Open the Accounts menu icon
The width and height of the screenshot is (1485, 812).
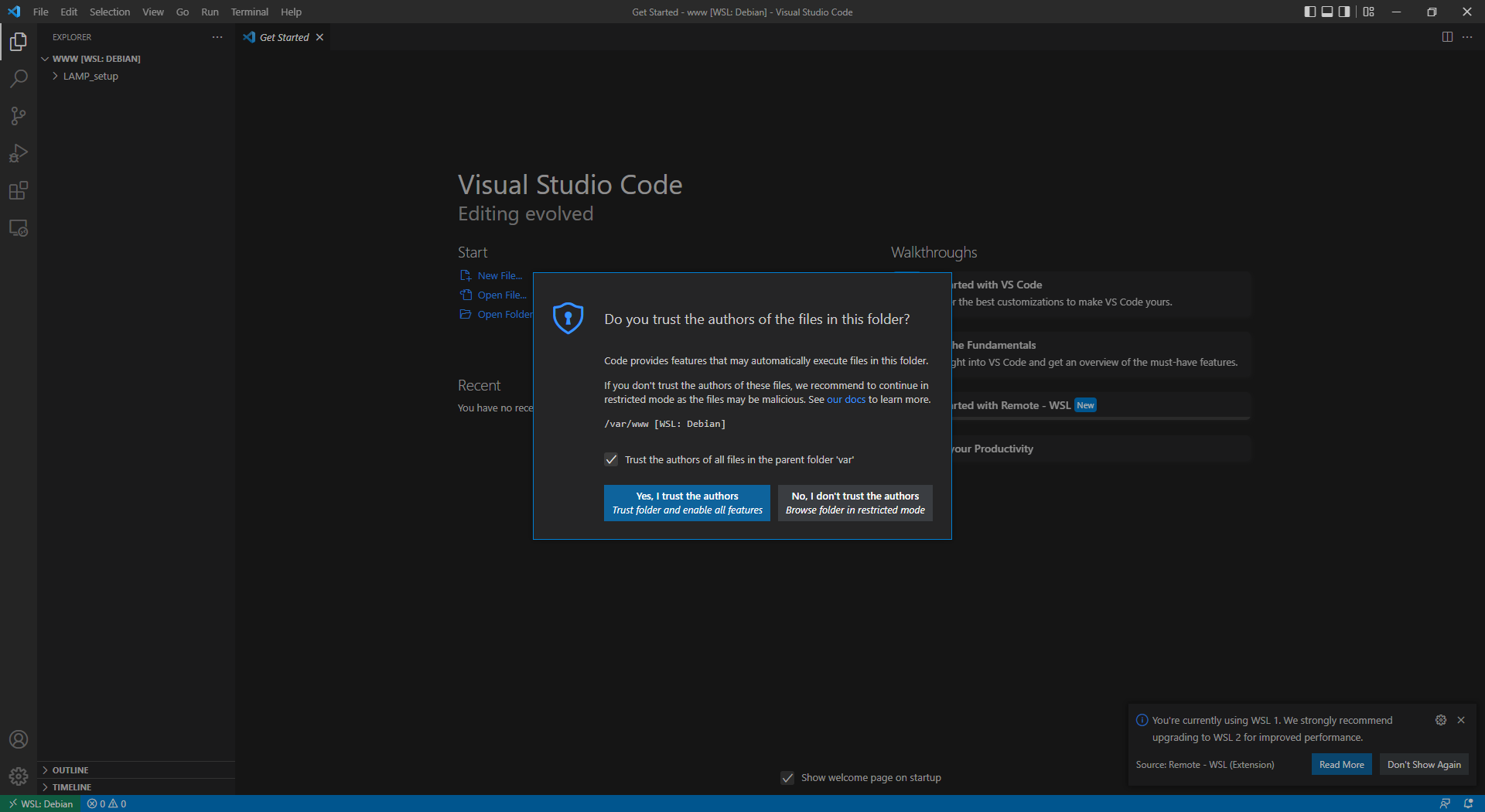point(19,739)
